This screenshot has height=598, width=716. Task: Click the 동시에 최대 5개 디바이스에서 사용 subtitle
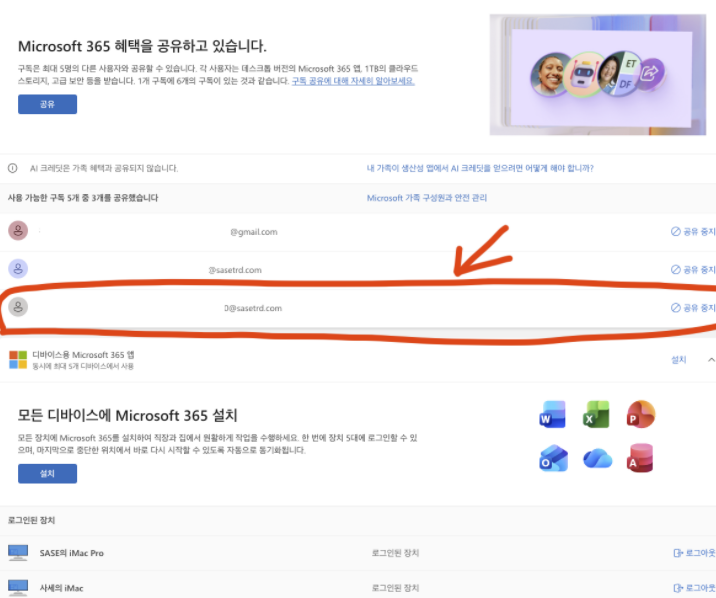[83, 366]
